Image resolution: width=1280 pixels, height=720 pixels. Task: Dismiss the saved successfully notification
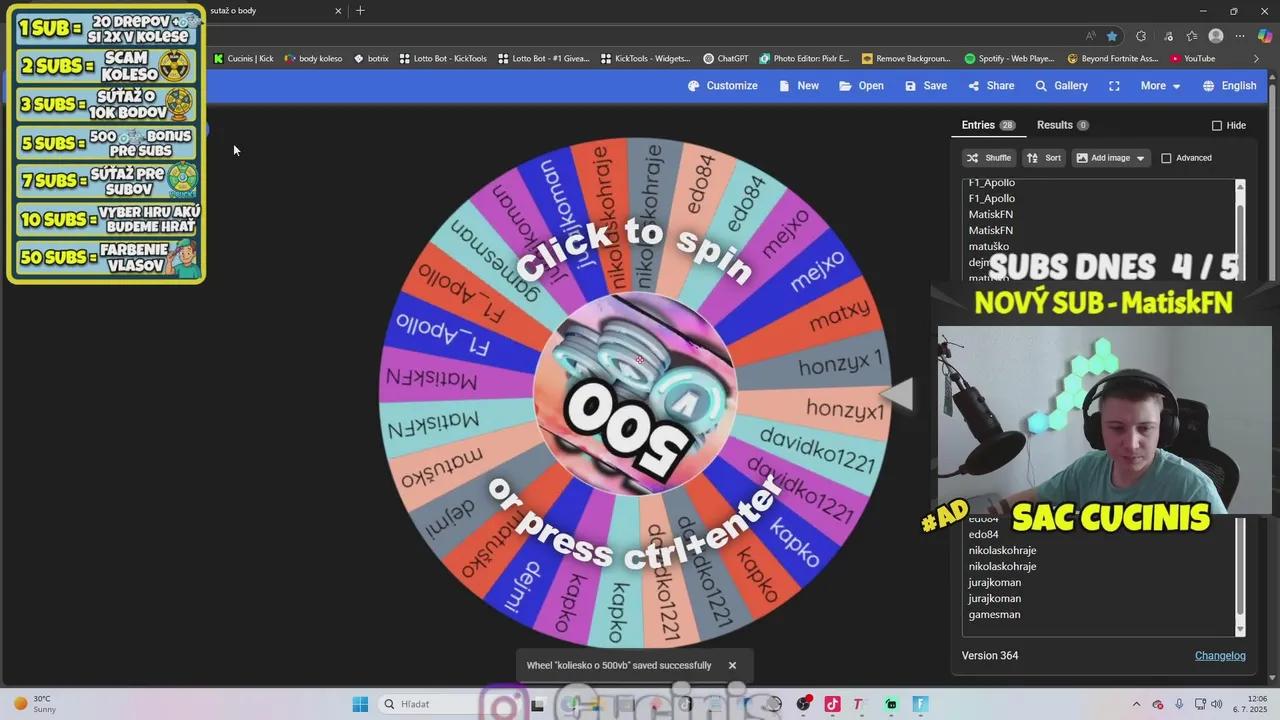tap(732, 665)
